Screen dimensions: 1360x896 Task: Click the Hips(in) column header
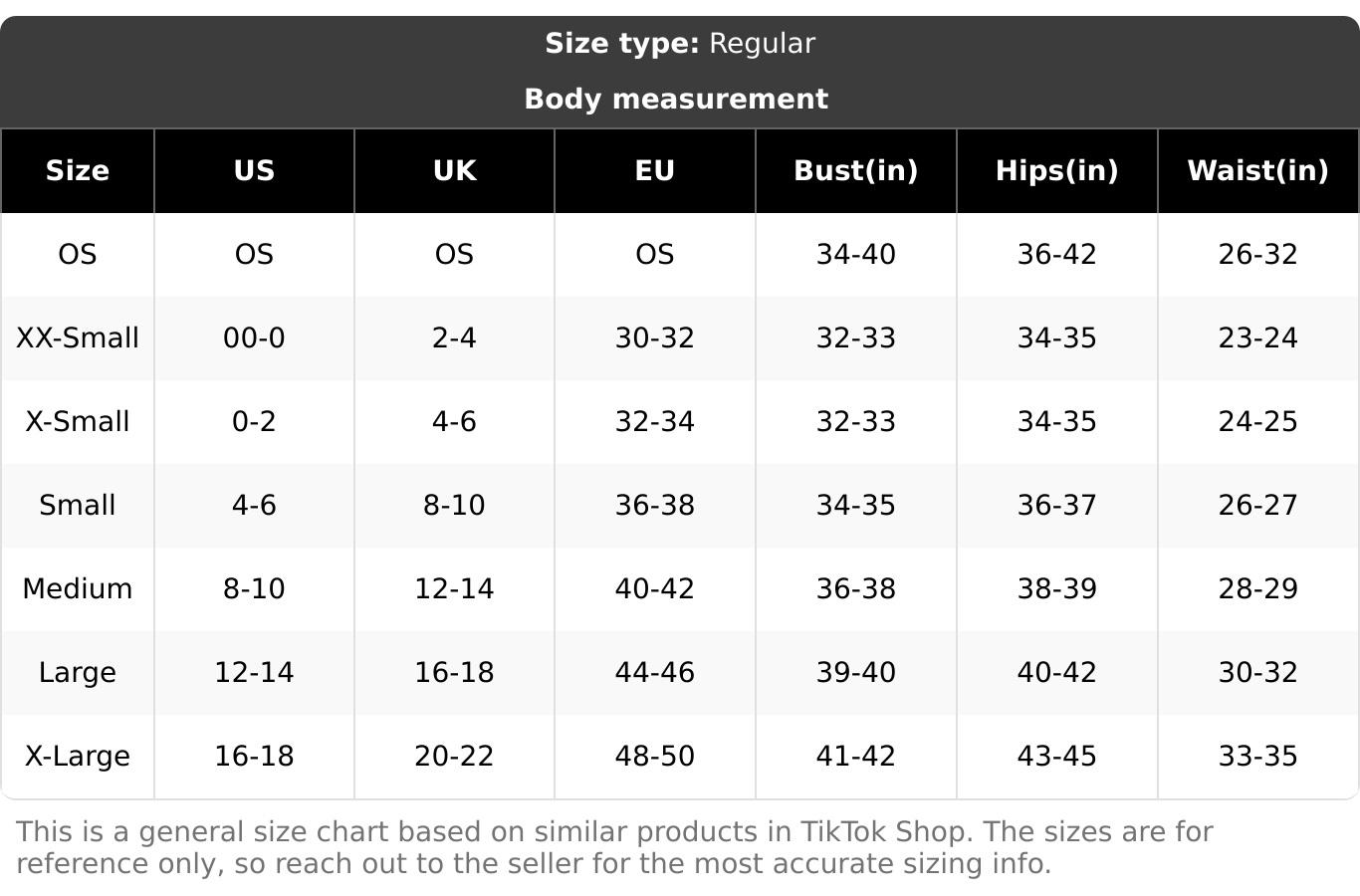pos(1056,170)
